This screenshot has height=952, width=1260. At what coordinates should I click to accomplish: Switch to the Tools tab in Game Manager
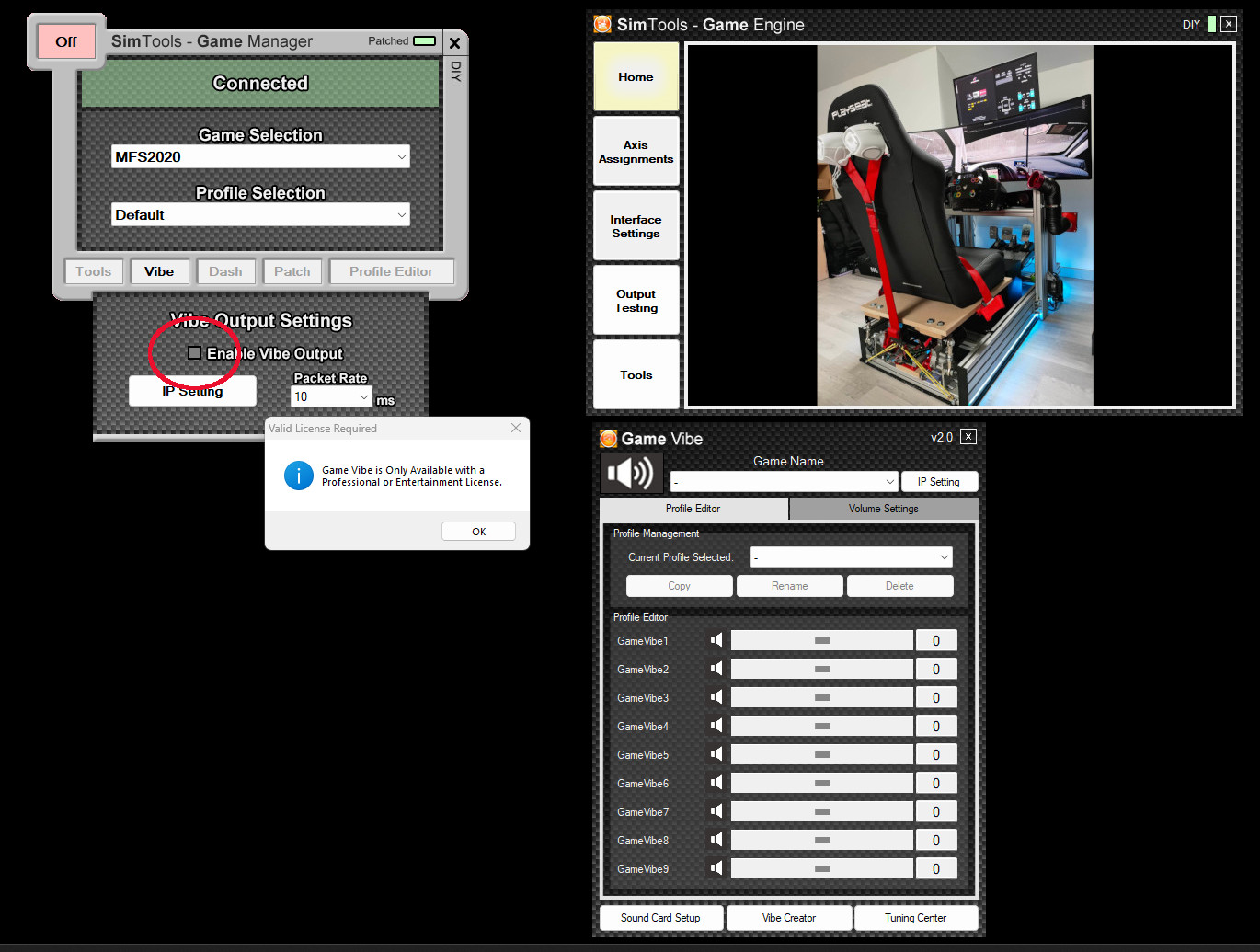tap(94, 271)
